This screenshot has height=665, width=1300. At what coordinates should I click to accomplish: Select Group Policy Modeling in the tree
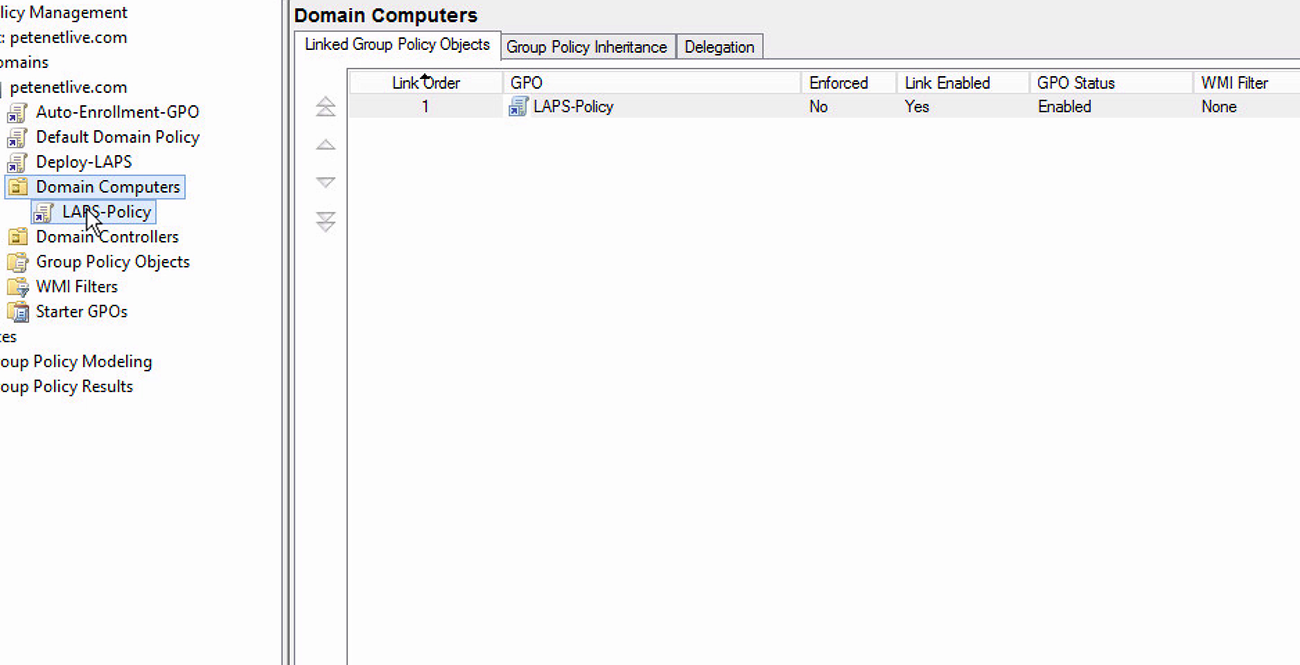tap(77, 361)
